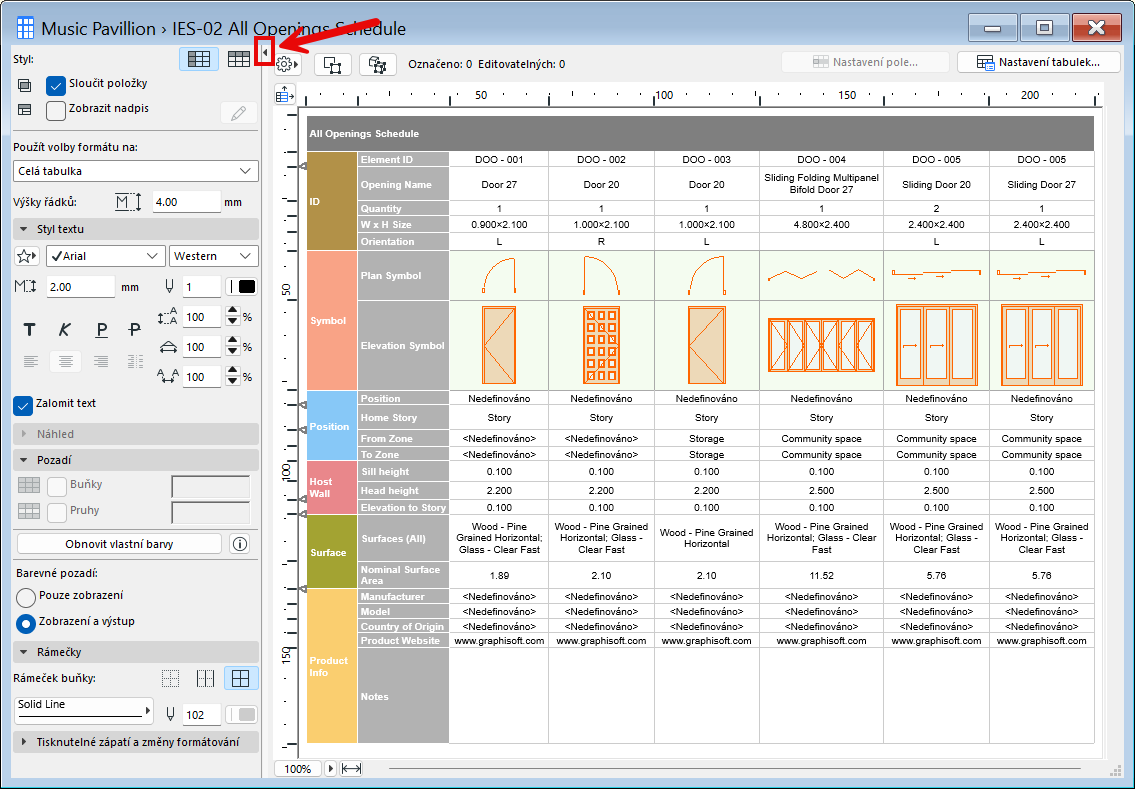Image resolution: width=1135 pixels, height=789 pixels.
Task: Click the favorites star icon beside Arial
Action: (x=28, y=256)
